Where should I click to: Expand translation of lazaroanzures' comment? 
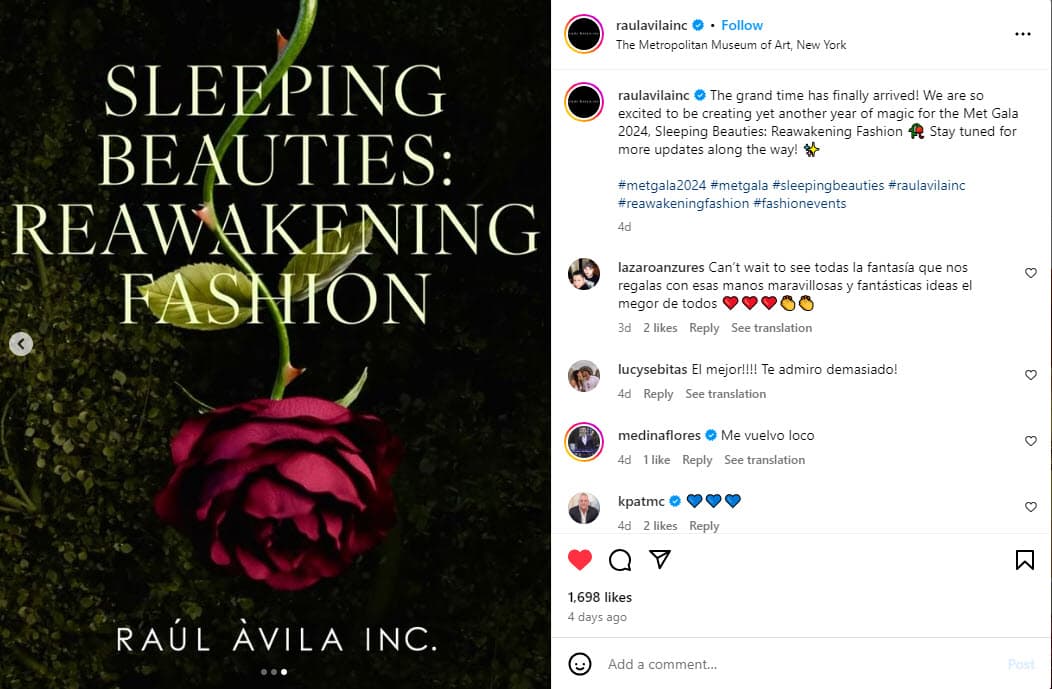point(771,327)
